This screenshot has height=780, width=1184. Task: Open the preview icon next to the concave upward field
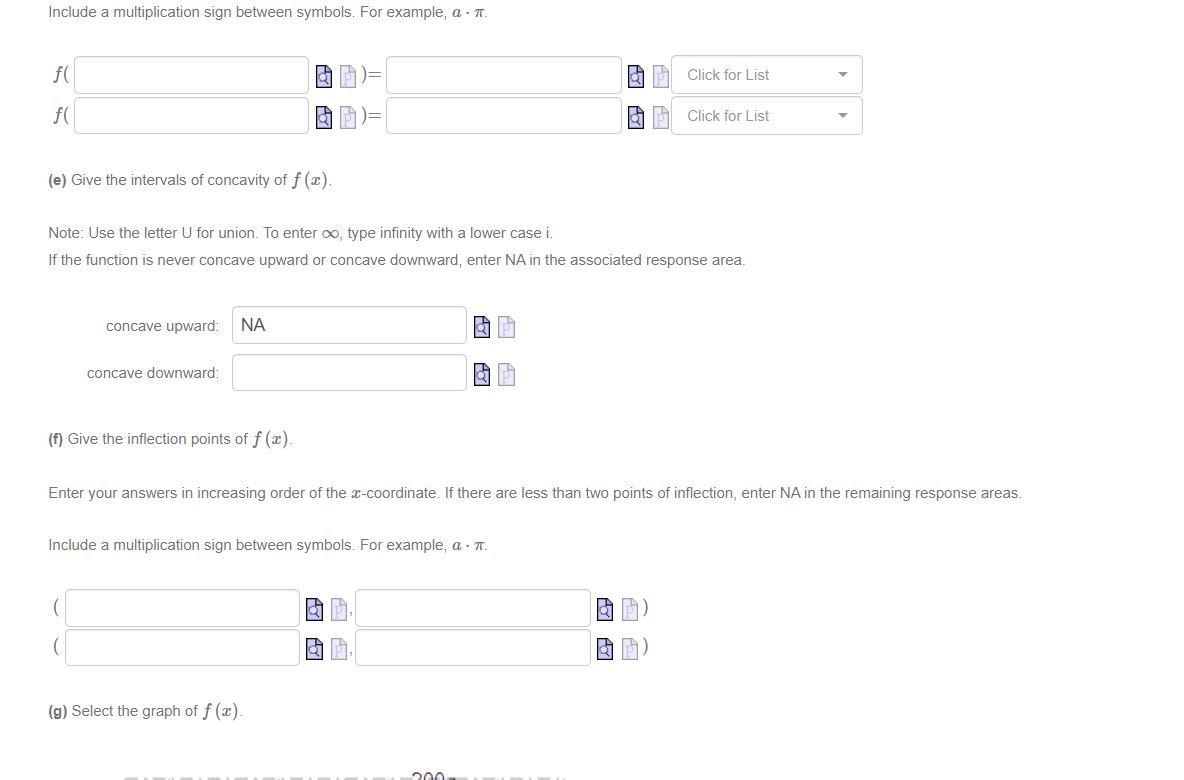[x=481, y=326]
